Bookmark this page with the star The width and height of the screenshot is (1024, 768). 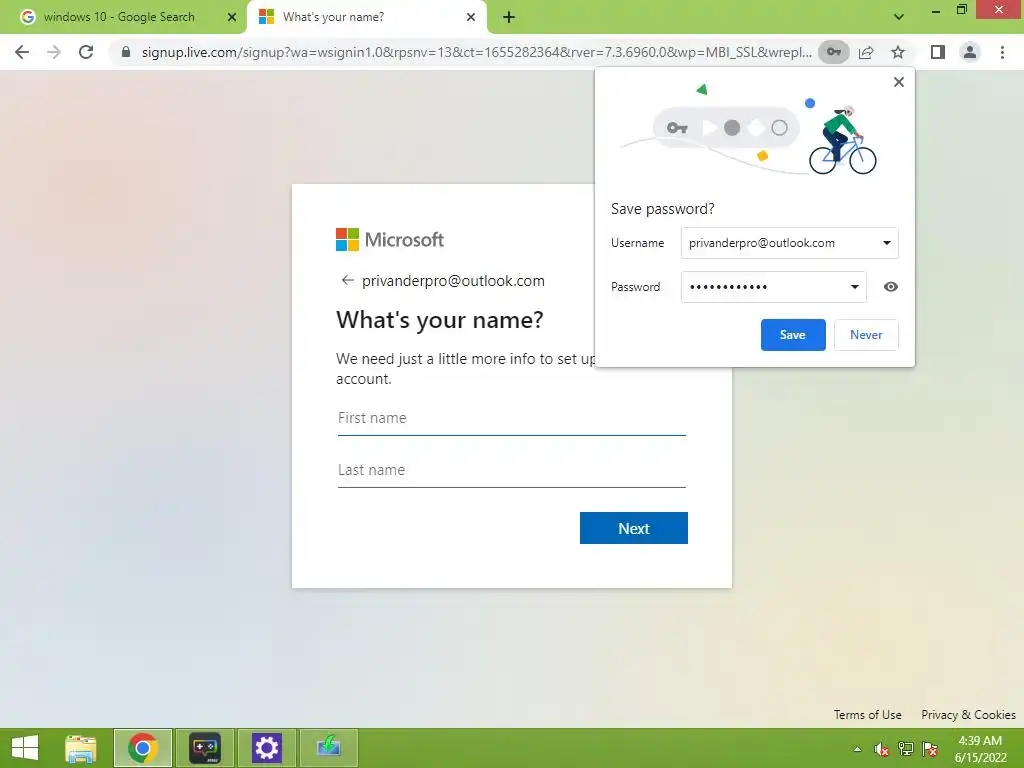point(898,52)
